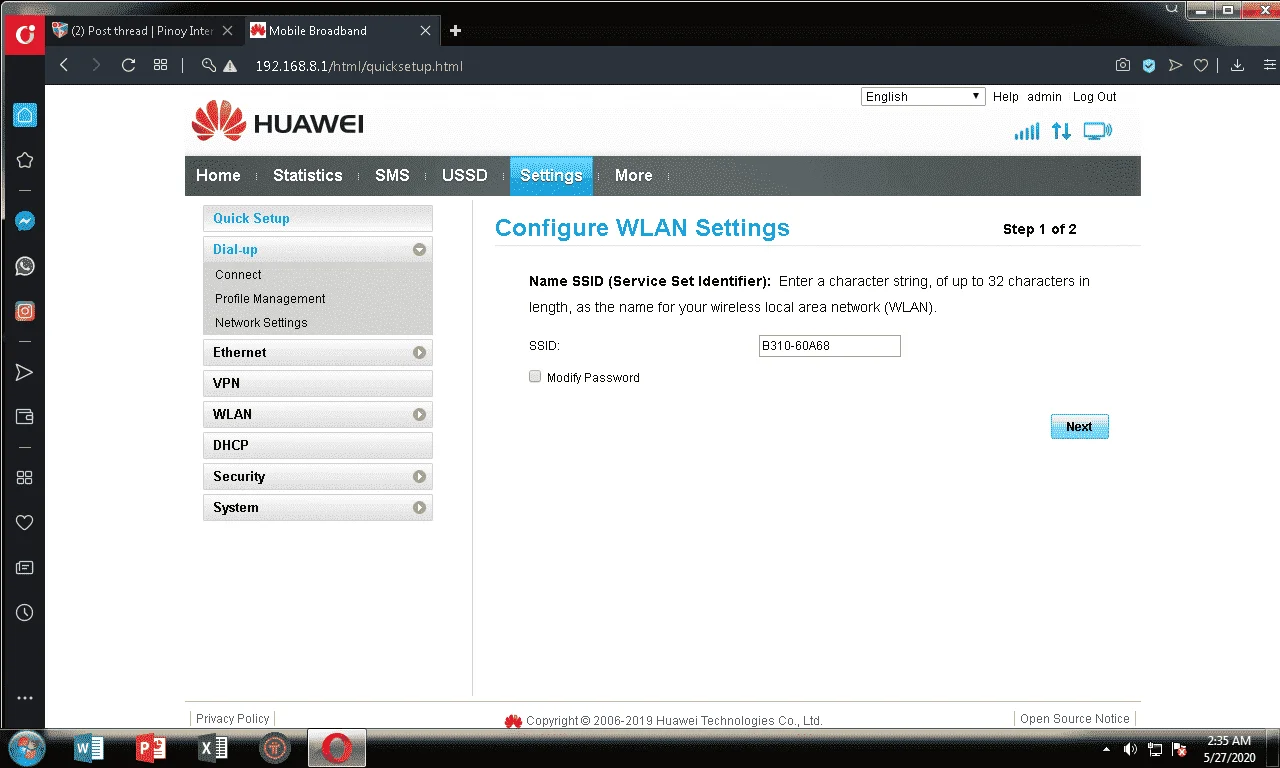
Task: Open the More navigation tab
Action: [634, 176]
